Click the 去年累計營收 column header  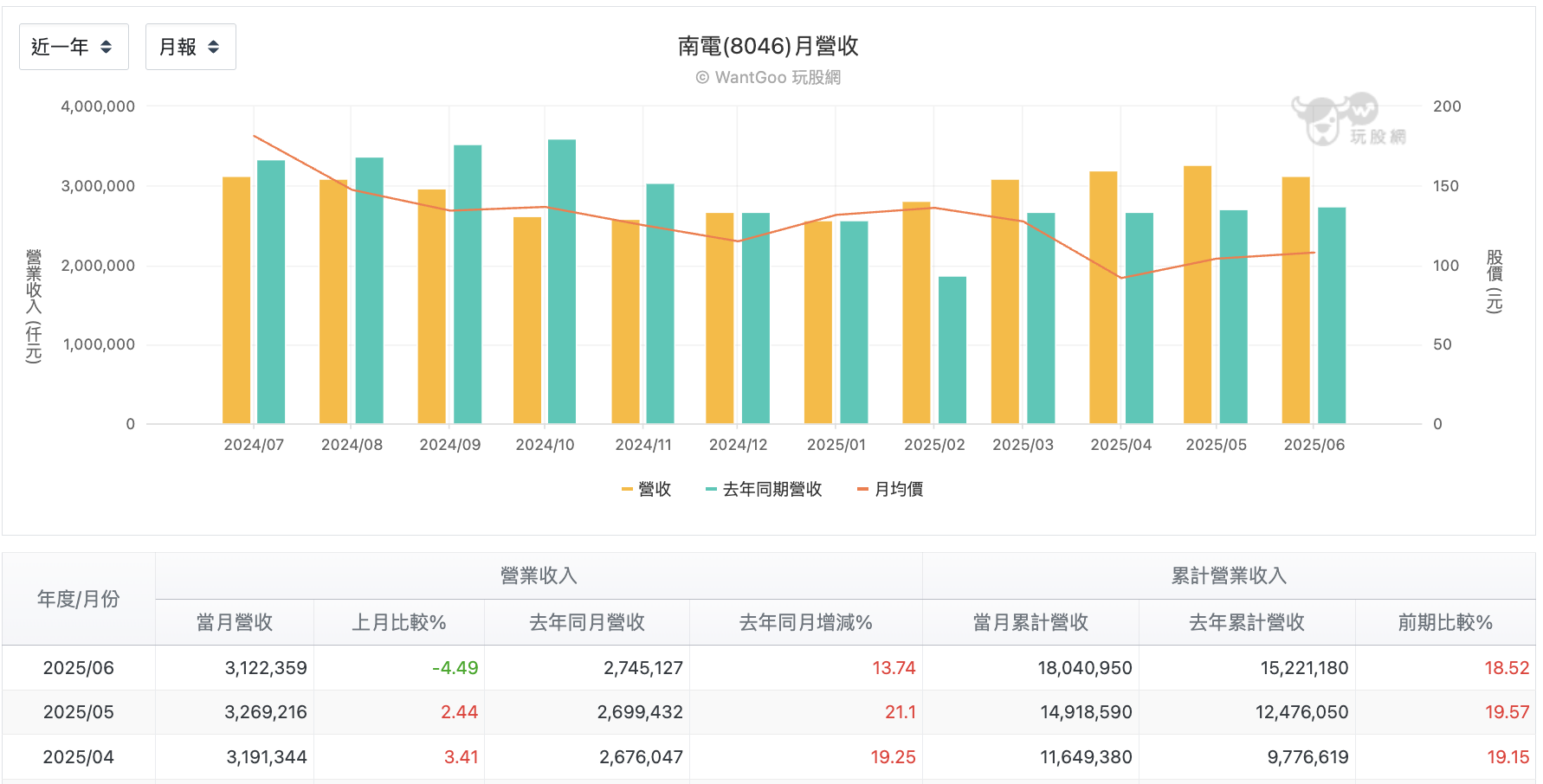1247,622
